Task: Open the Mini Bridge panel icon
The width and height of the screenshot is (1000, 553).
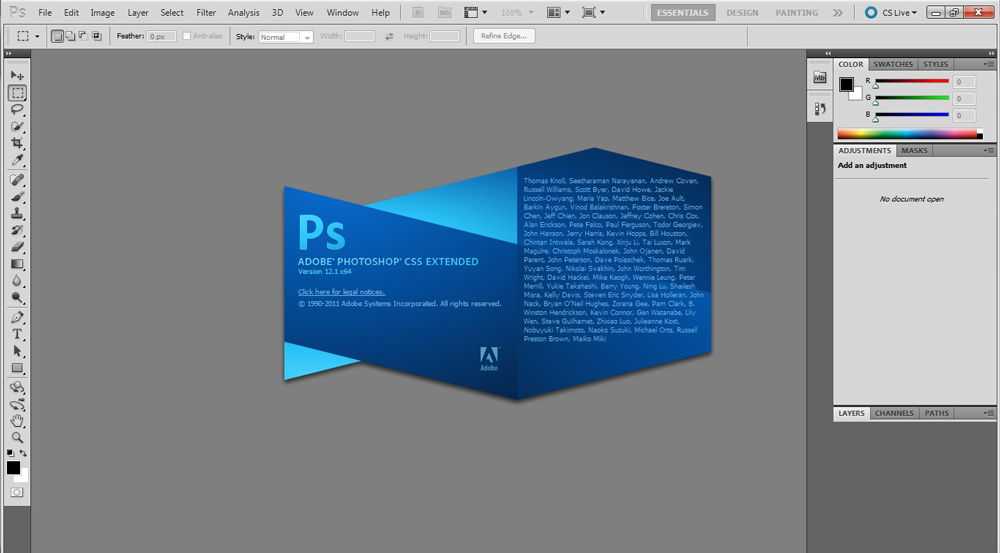Action: point(820,77)
